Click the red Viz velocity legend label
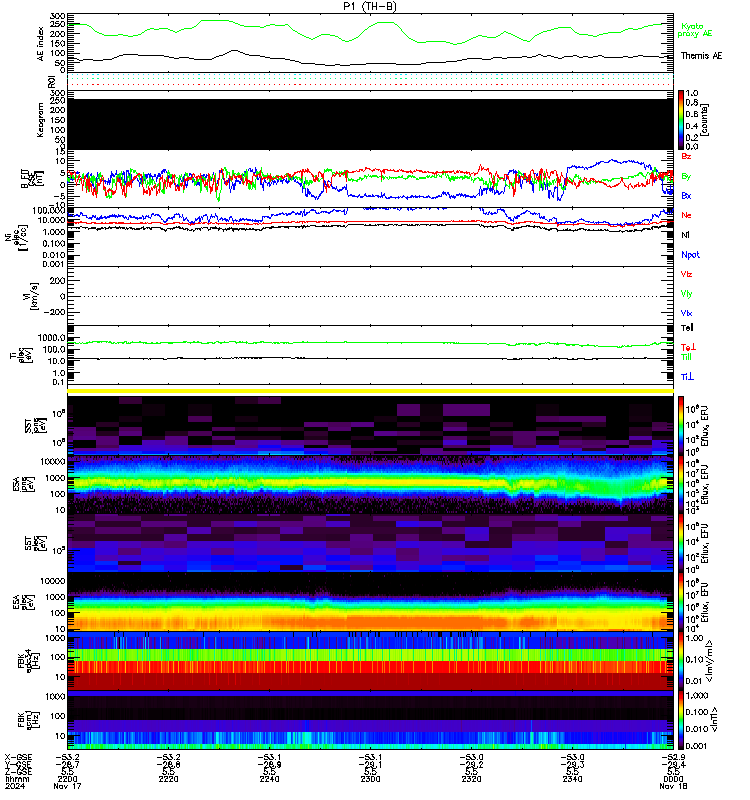750x800 pixels. [x=686, y=274]
